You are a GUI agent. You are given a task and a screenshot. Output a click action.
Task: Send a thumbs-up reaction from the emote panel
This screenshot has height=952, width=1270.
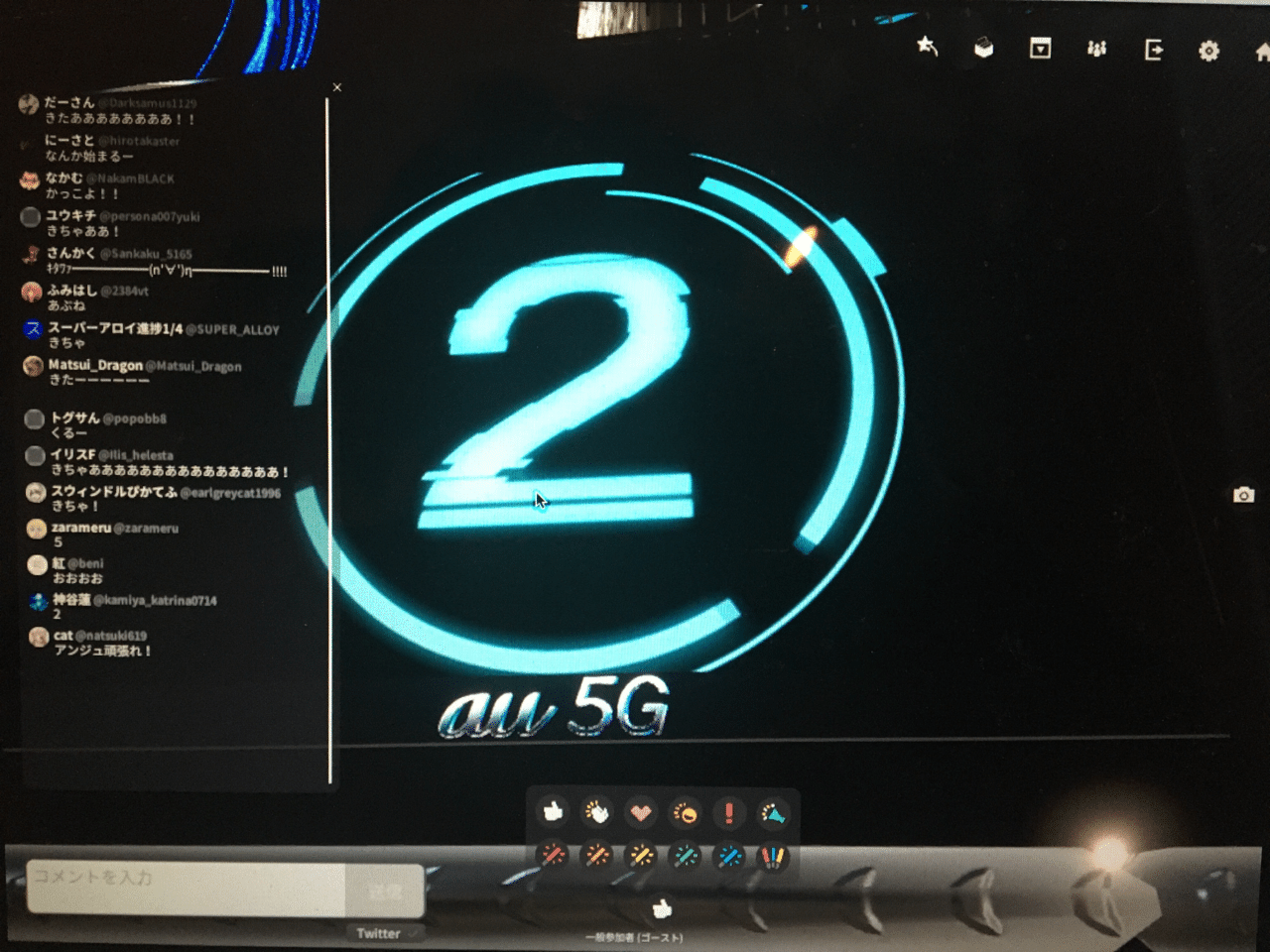pos(554,812)
